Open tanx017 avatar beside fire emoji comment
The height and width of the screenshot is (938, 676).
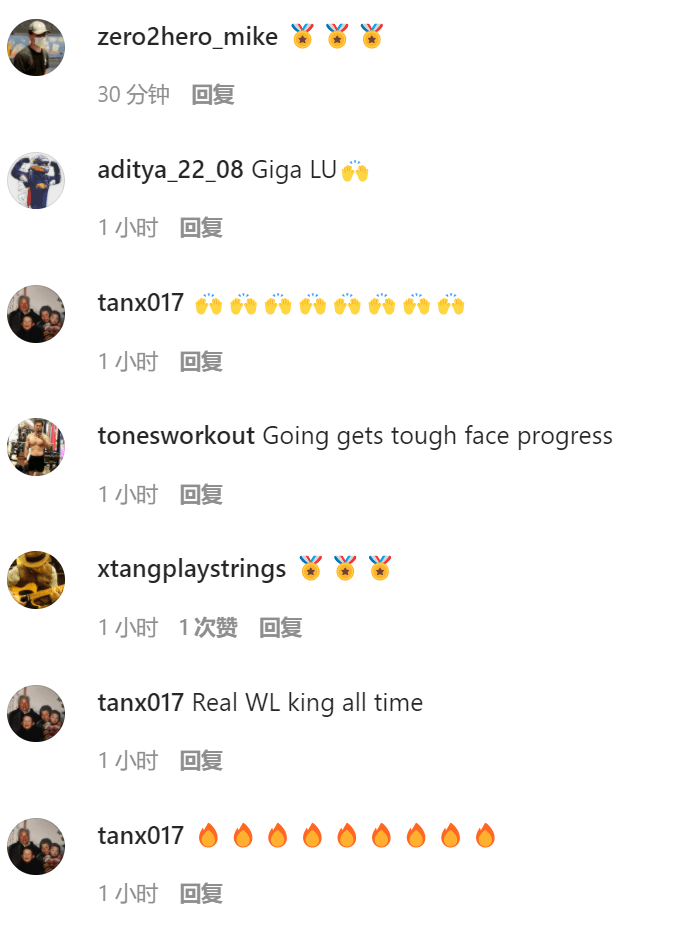coord(36,846)
